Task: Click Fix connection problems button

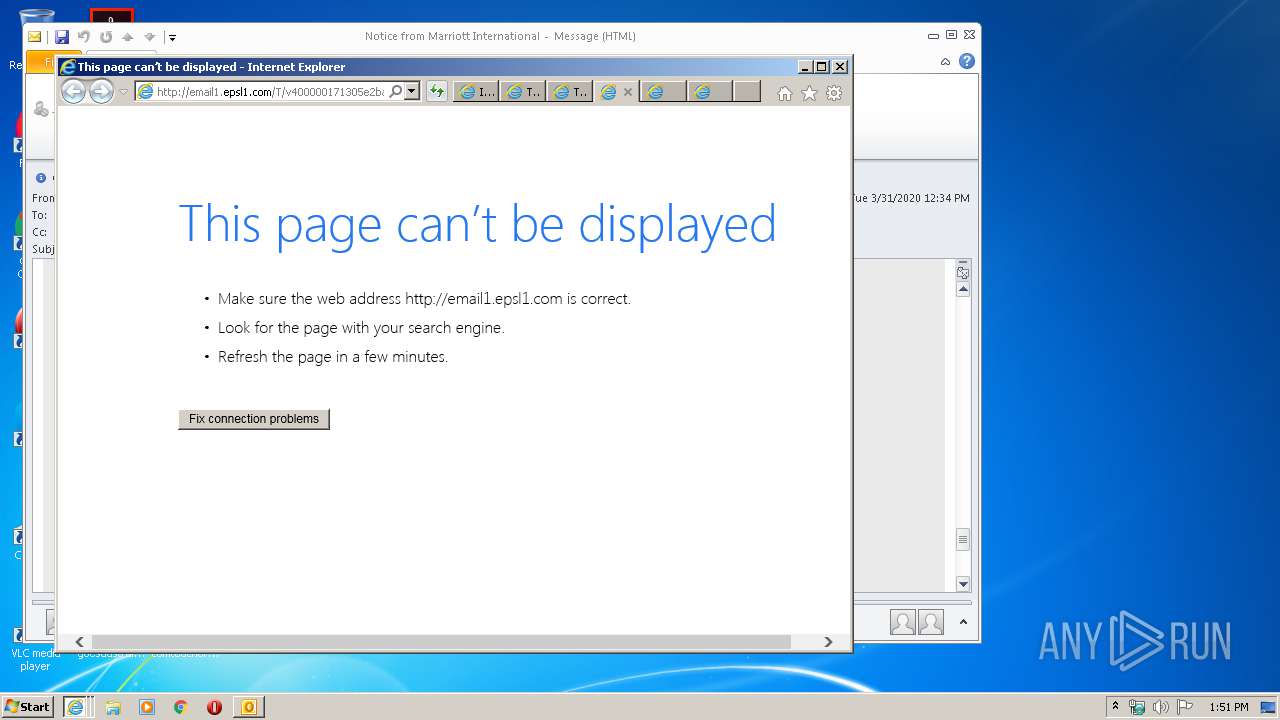Action: (254, 419)
